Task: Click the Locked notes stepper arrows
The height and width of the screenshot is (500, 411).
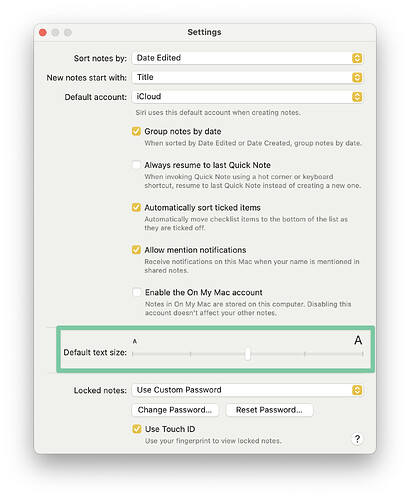Action: tap(357, 390)
